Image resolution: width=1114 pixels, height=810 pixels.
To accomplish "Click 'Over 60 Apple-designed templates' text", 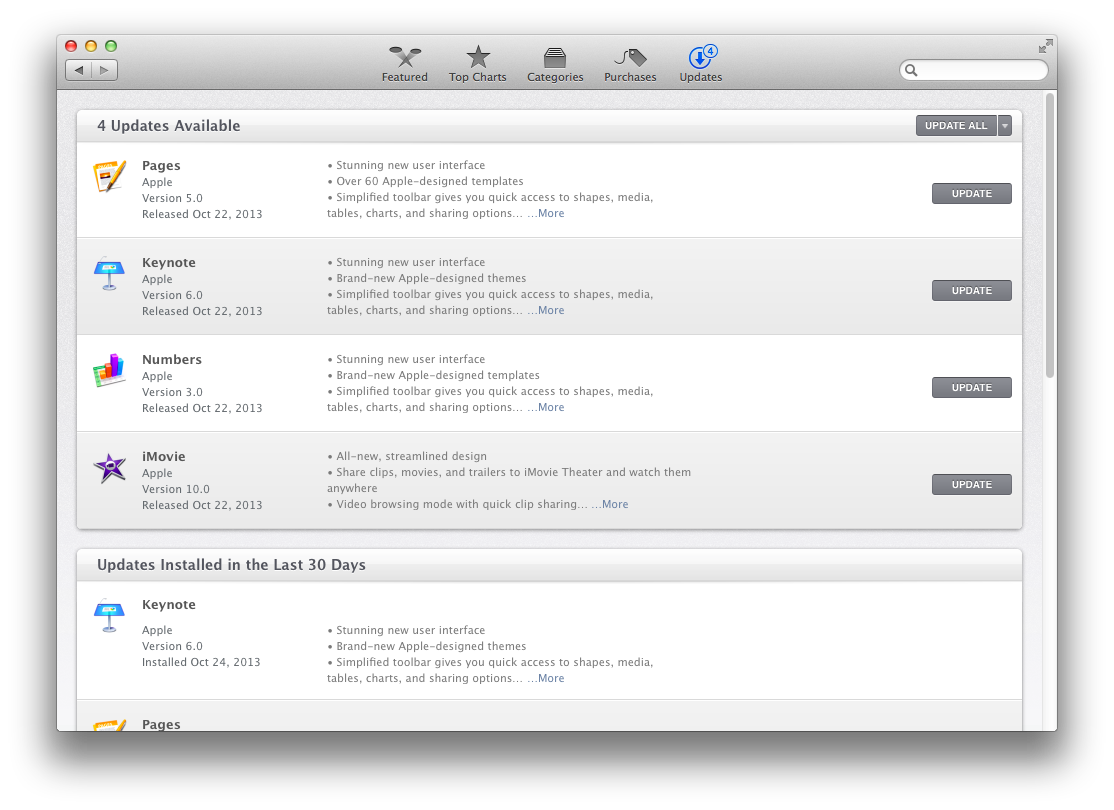I will pos(430,181).
